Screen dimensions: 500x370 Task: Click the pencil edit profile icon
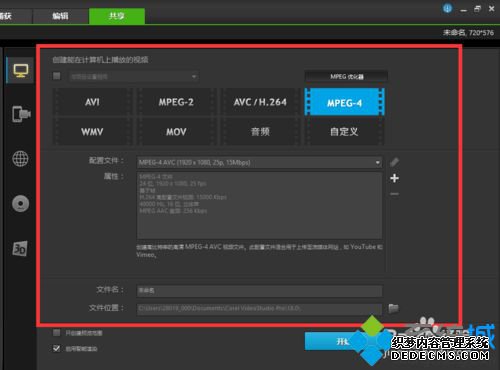pos(394,162)
